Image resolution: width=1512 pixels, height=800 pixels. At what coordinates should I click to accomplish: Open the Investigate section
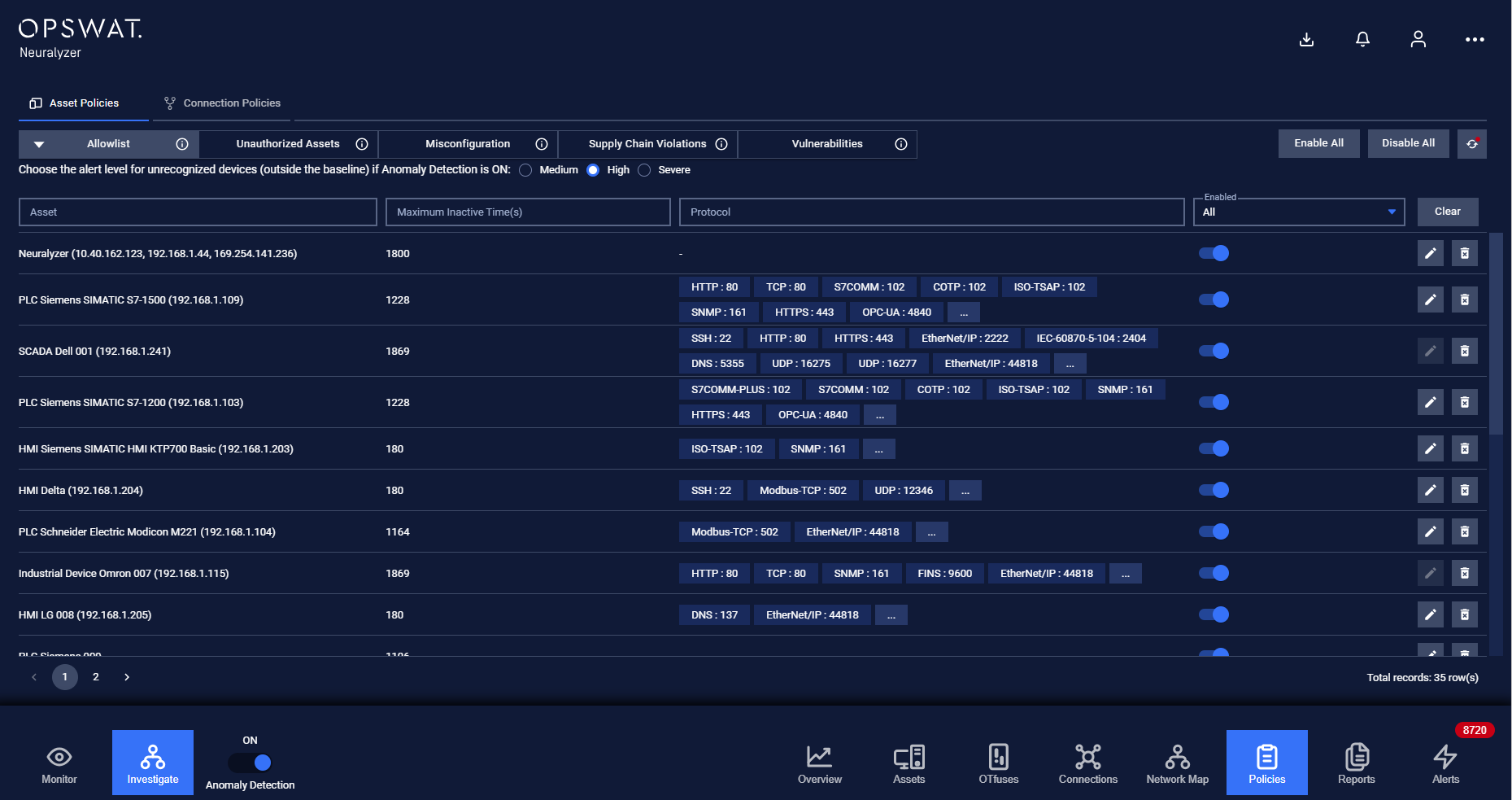tap(153, 763)
